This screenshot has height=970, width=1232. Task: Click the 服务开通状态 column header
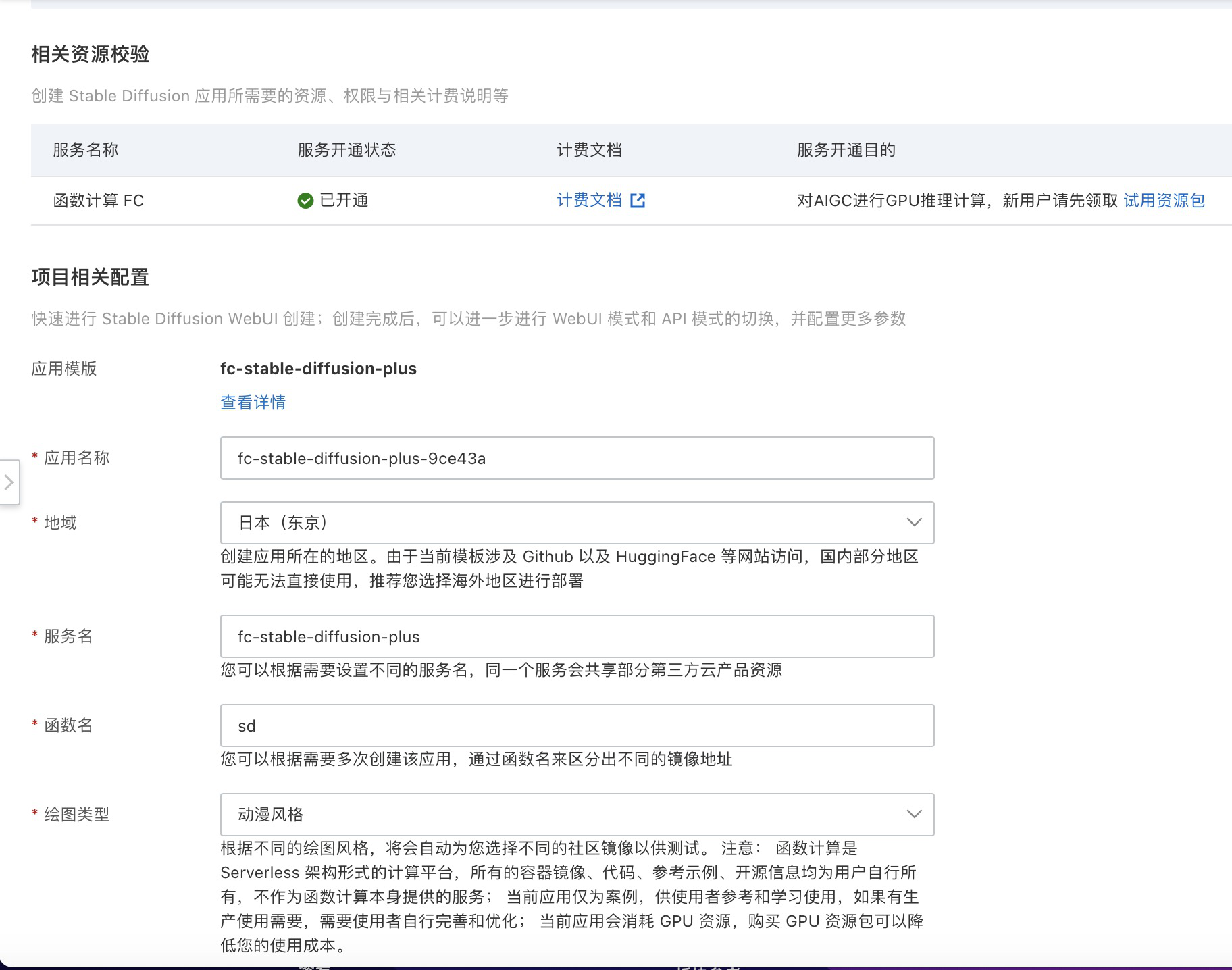(x=346, y=150)
